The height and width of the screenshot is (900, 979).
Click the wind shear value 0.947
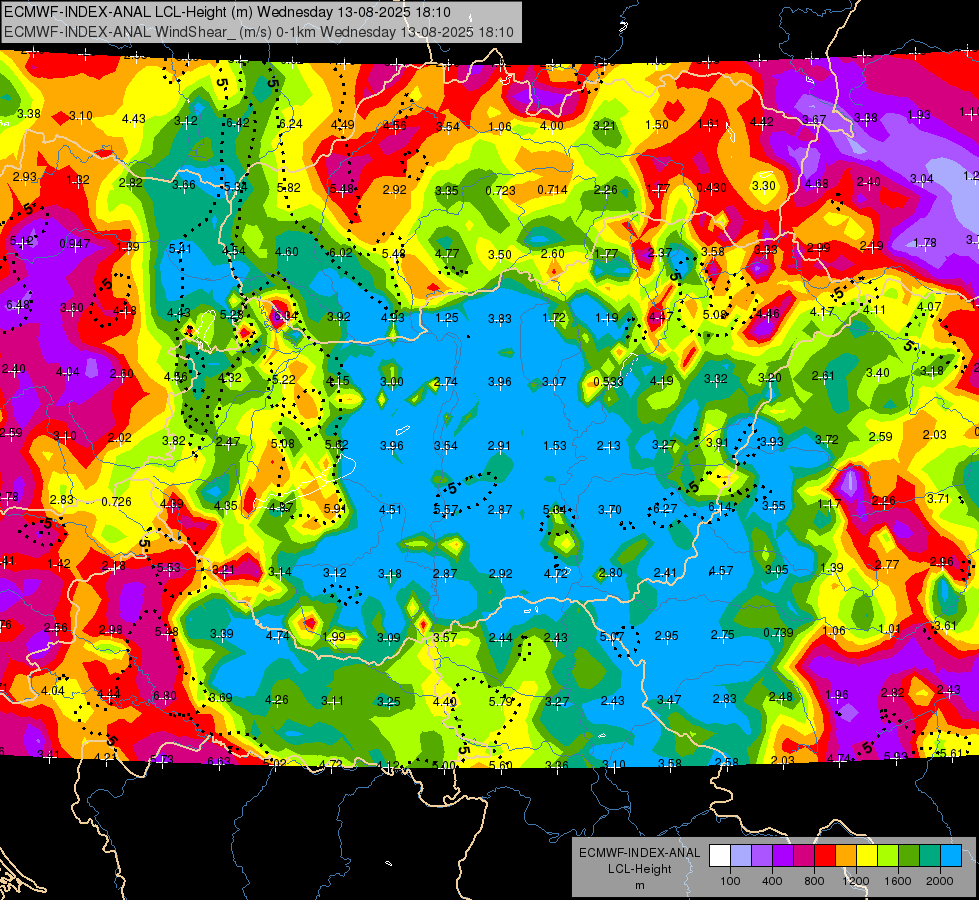[x=74, y=244]
